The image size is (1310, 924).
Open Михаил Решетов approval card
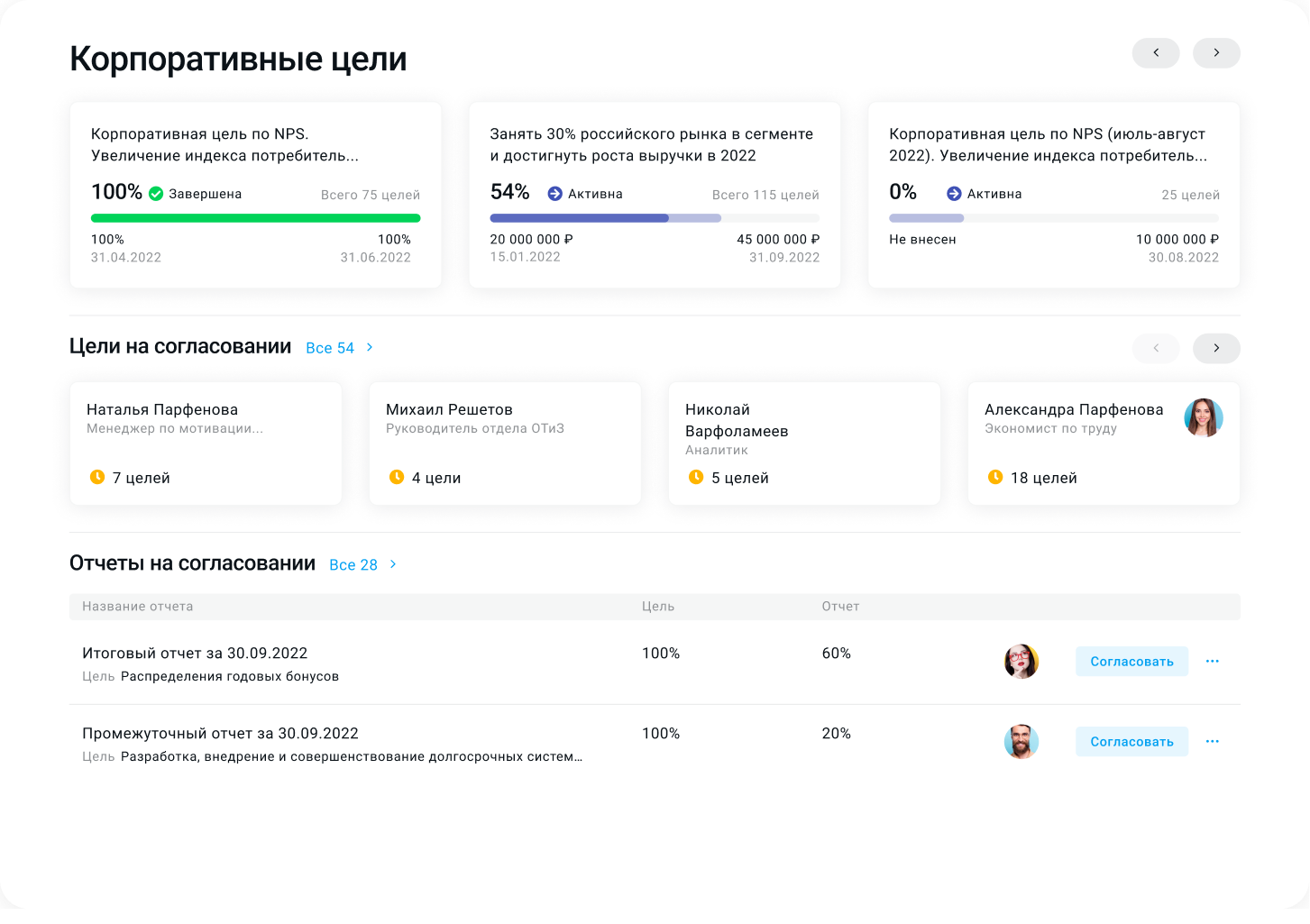[x=505, y=443]
